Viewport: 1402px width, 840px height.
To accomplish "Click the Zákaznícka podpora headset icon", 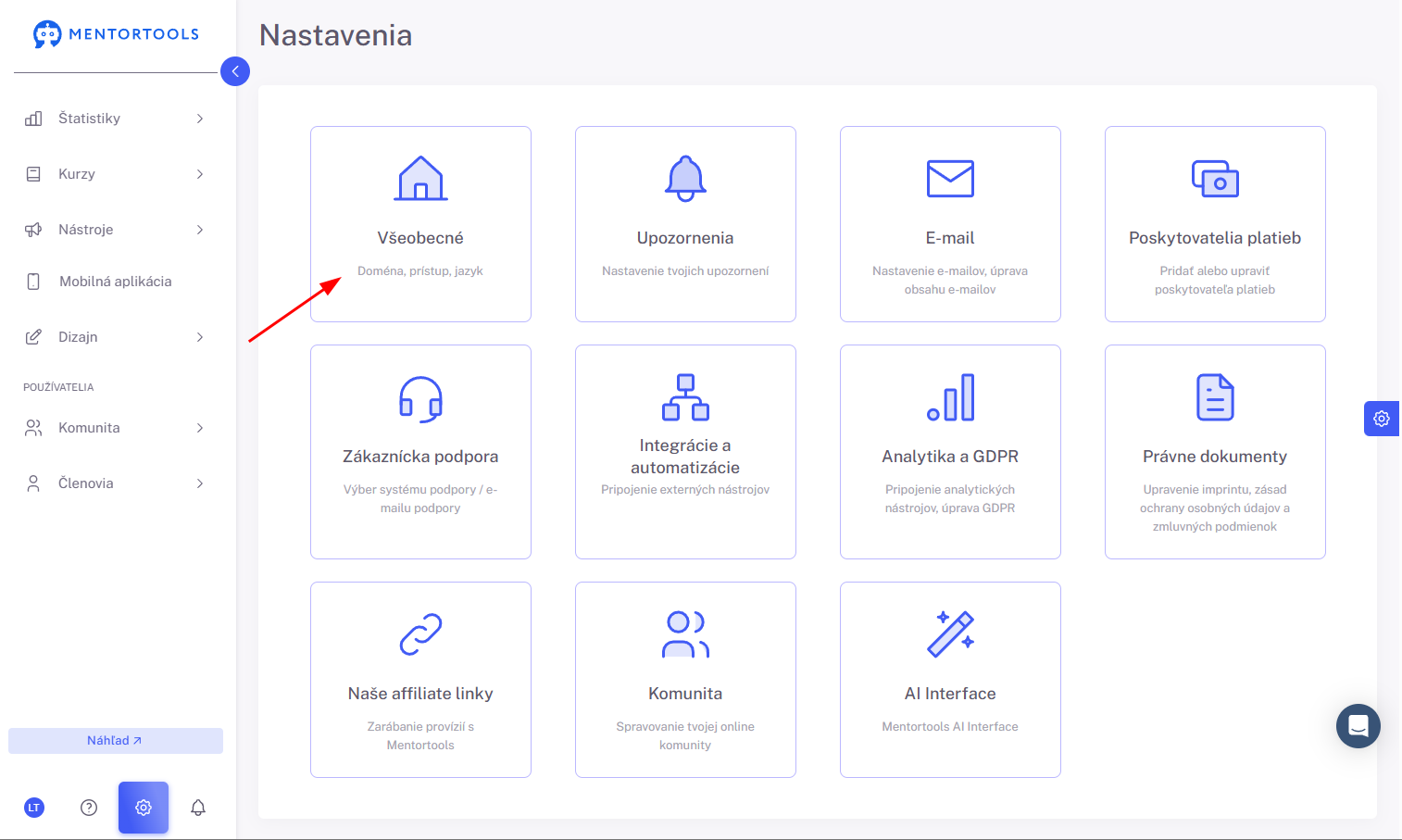I will tap(420, 398).
